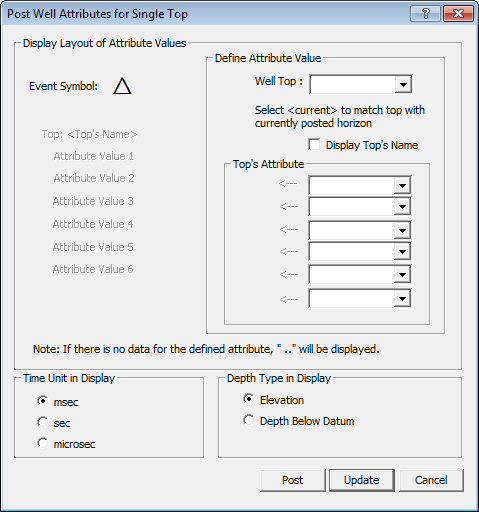The width and height of the screenshot is (479, 512).
Task: Close the Post Well Attributes dialog
Action: [459, 14]
